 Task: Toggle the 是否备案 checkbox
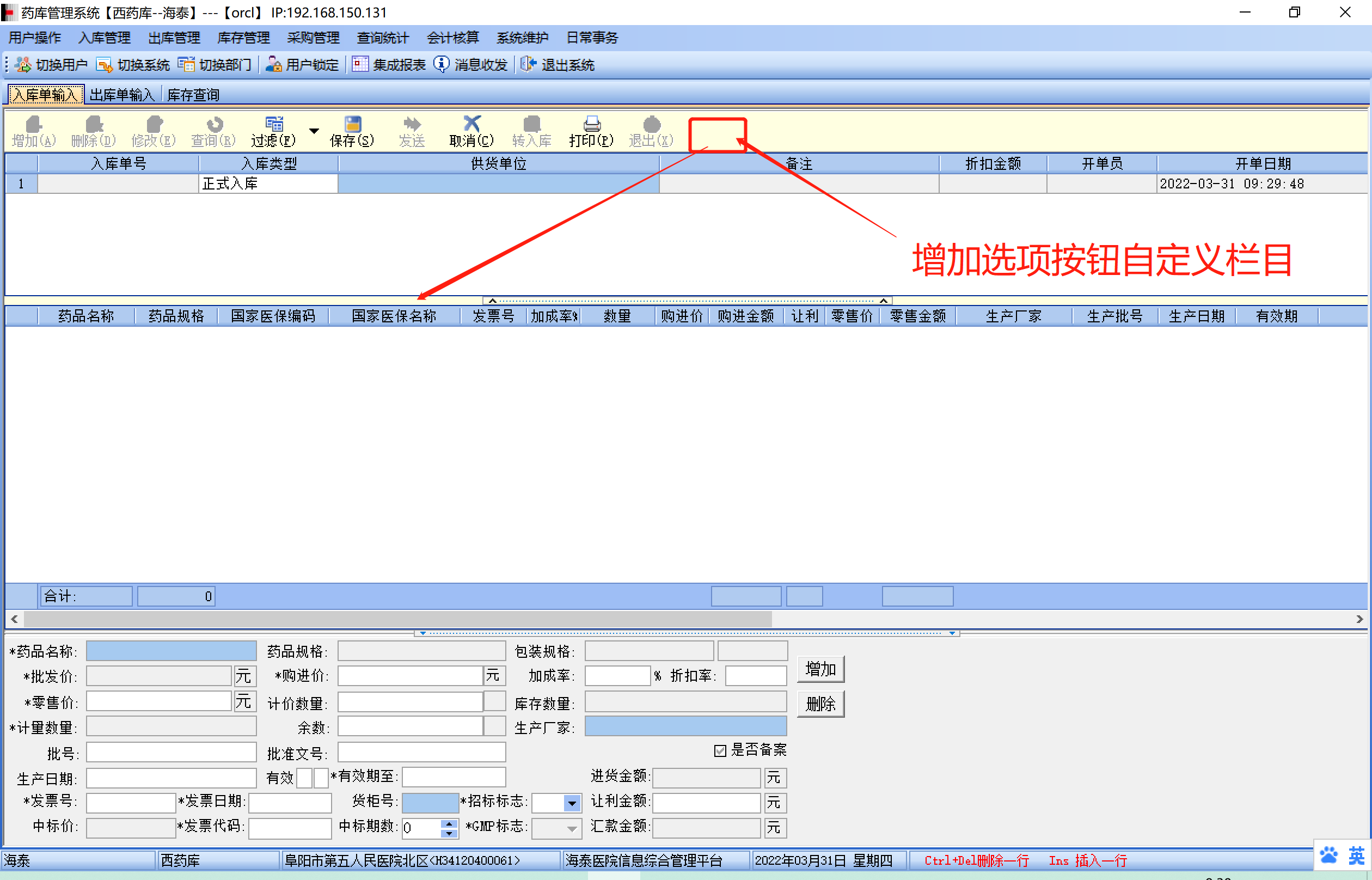click(x=720, y=751)
